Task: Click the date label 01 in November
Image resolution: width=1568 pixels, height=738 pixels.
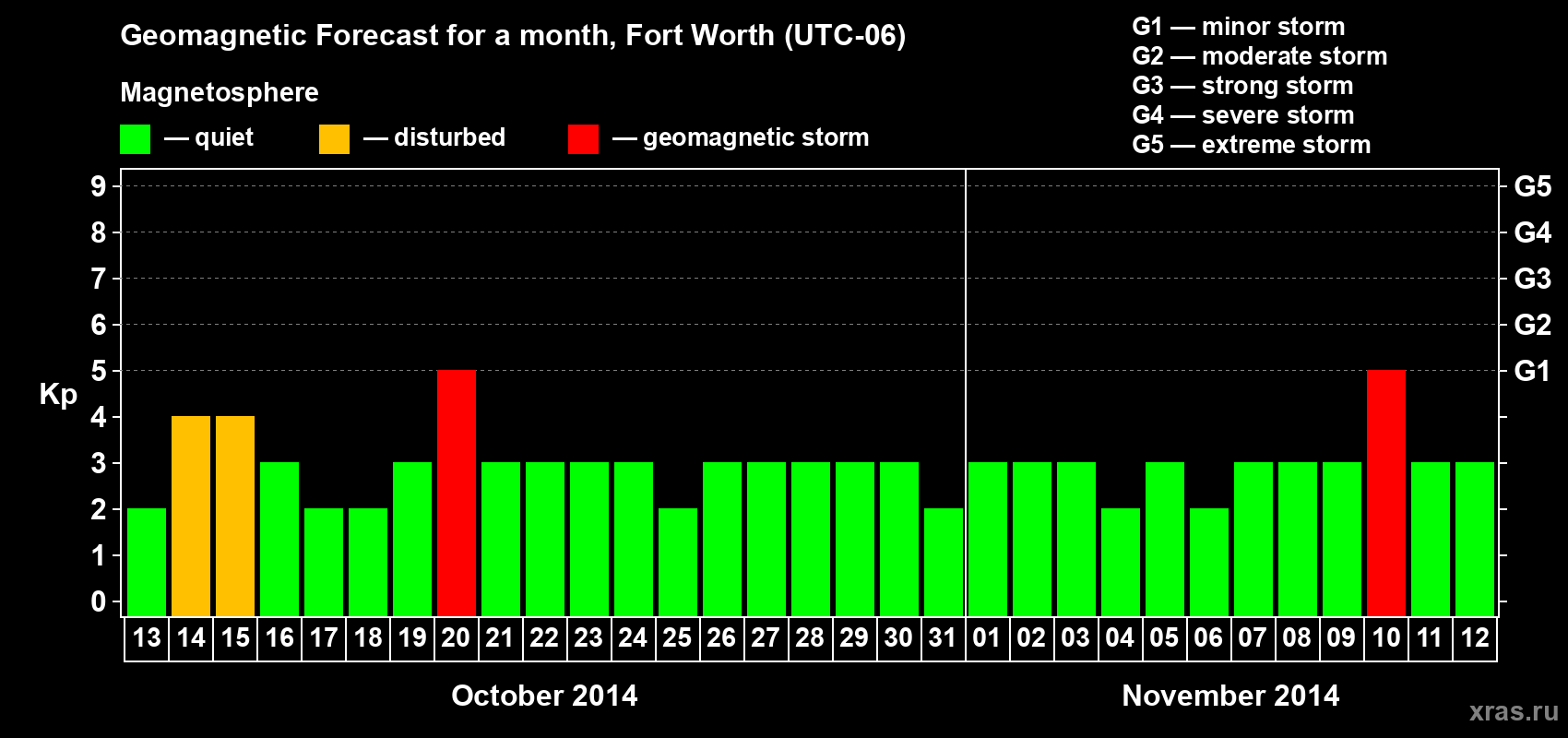Action: tap(988, 637)
